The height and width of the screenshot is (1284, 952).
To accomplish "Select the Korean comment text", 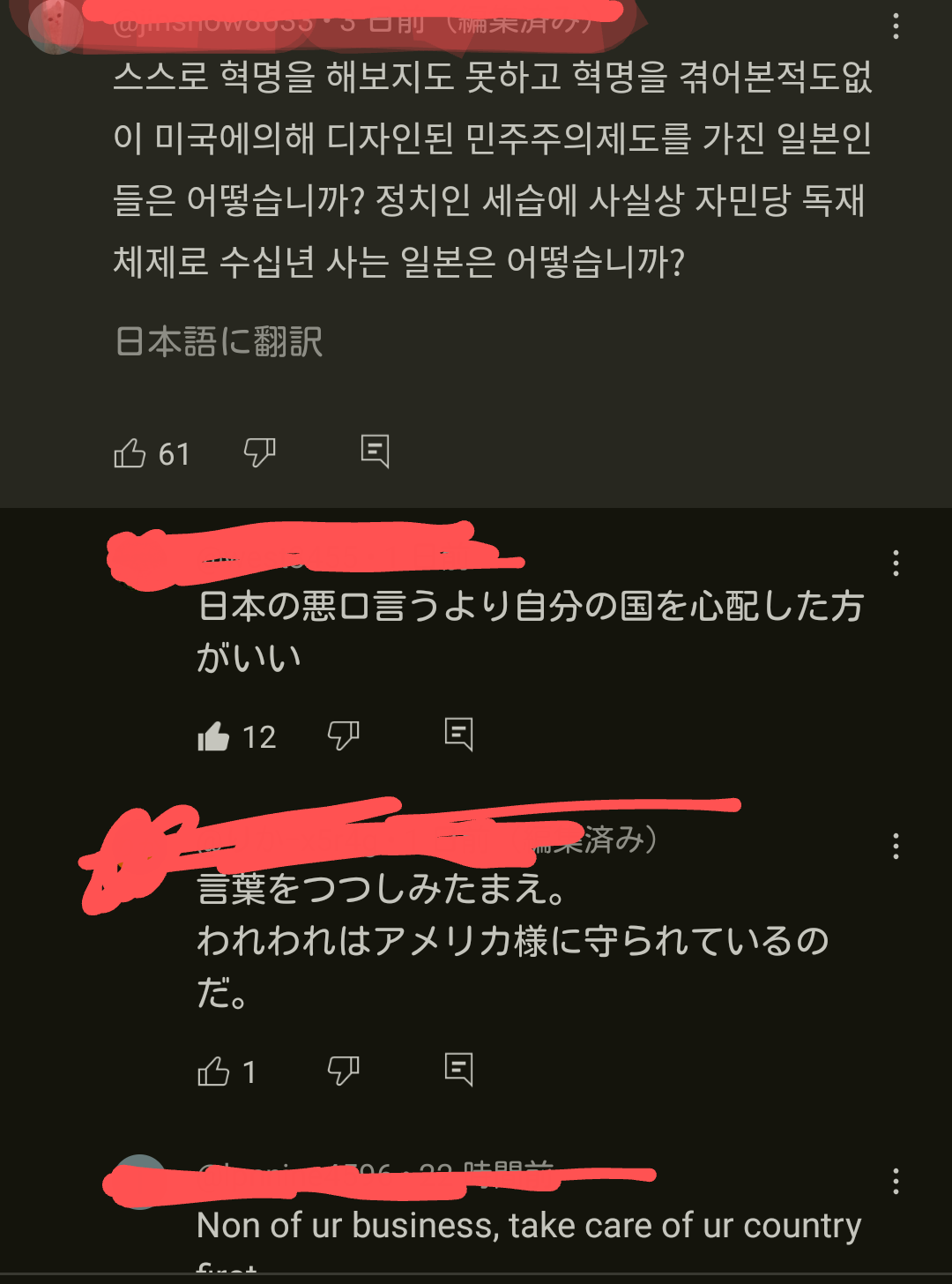I will [493, 169].
